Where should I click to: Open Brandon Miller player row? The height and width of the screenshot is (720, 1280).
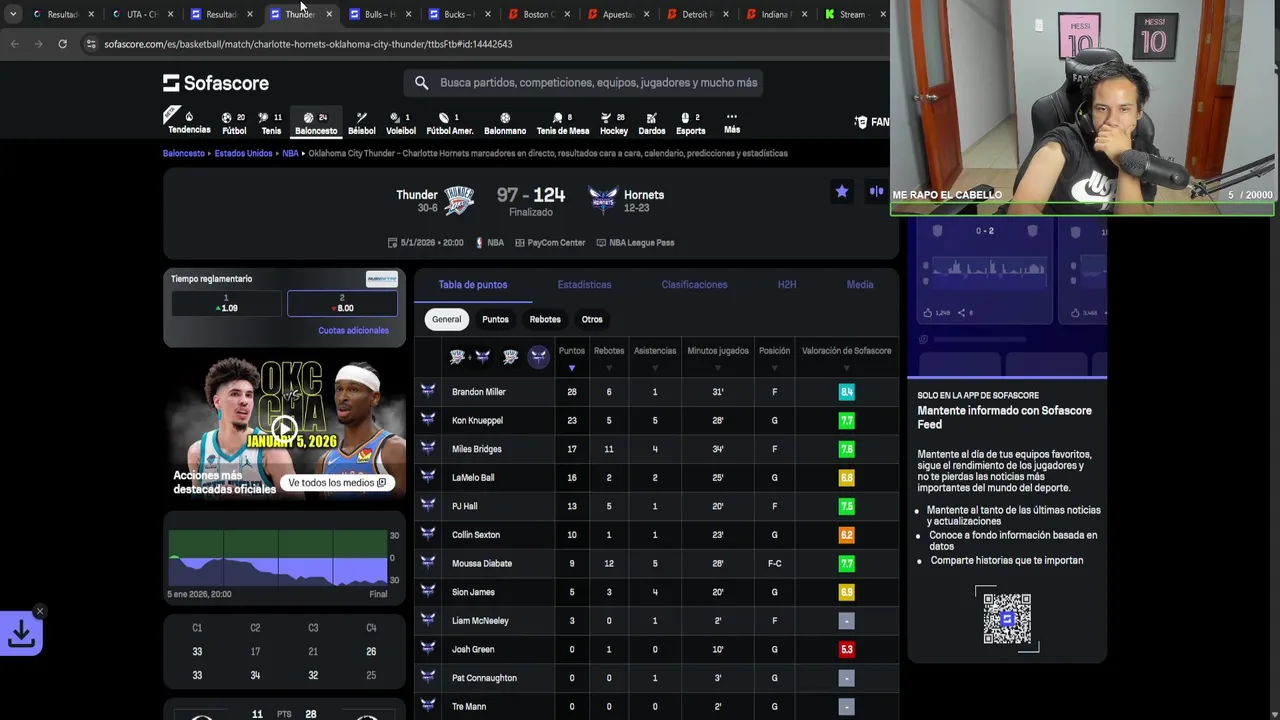(655, 392)
